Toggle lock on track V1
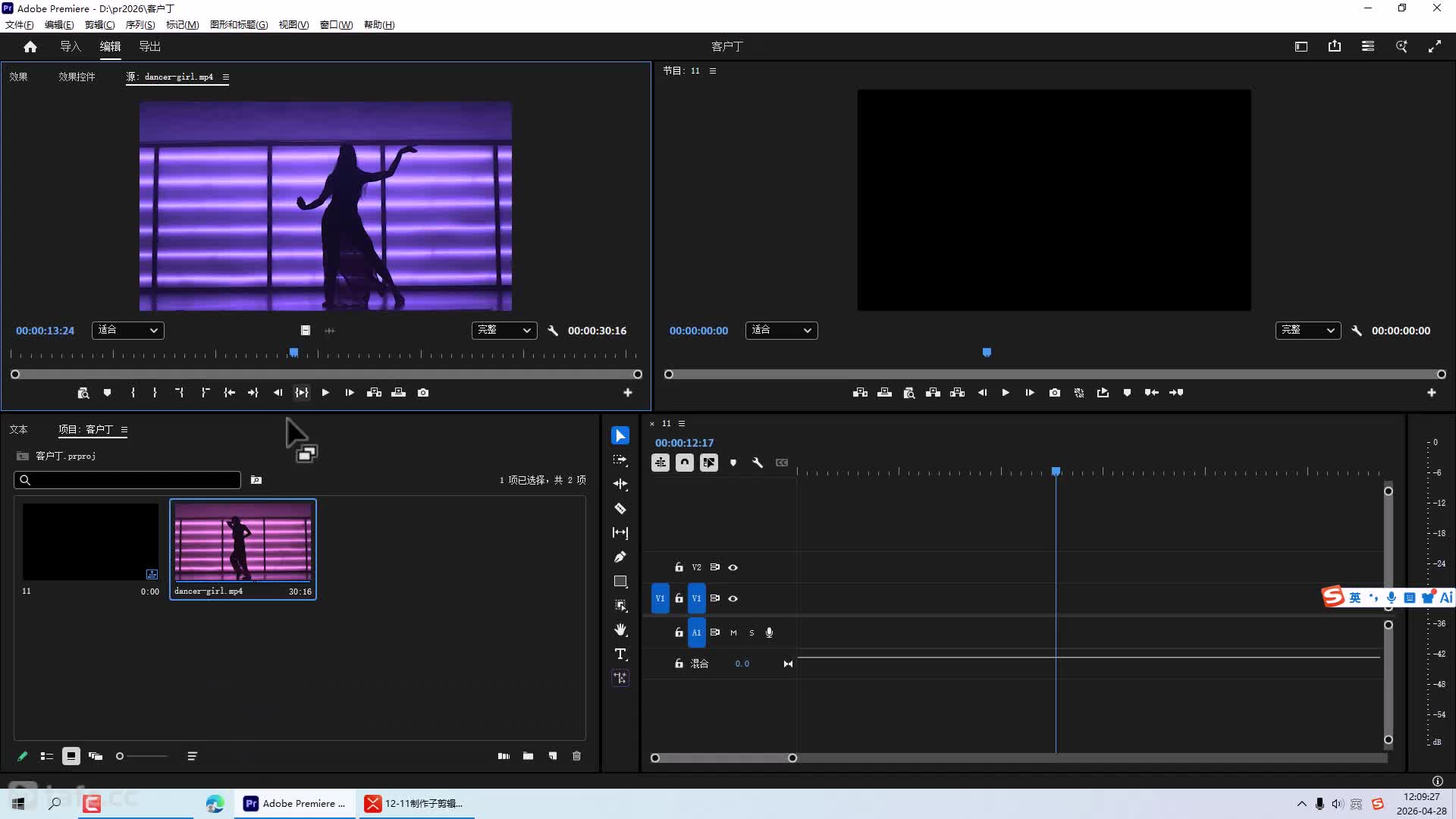Image resolution: width=1456 pixels, height=819 pixels. pyautogui.click(x=679, y=598)
